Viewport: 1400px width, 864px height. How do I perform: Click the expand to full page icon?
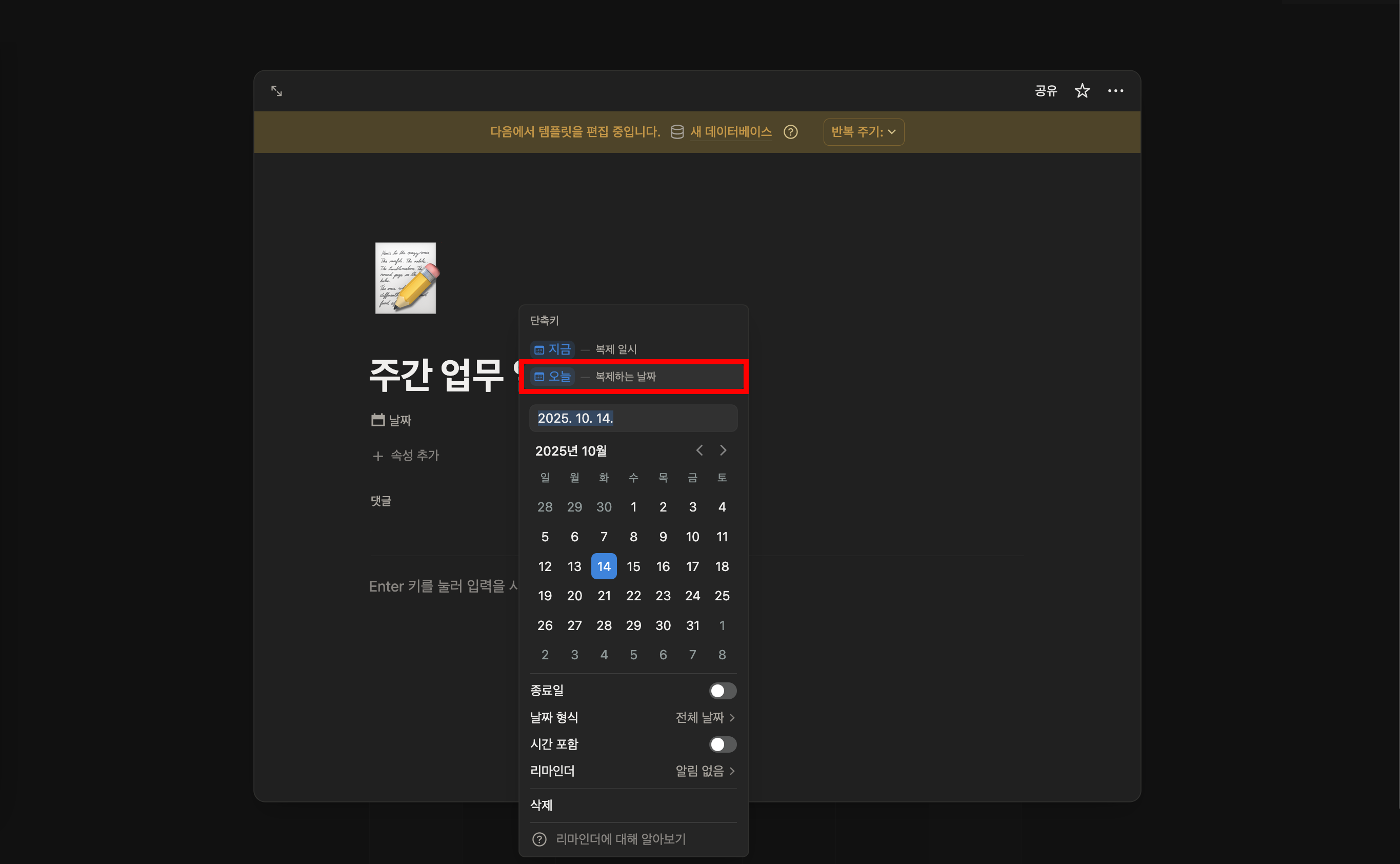pos(276,91)
